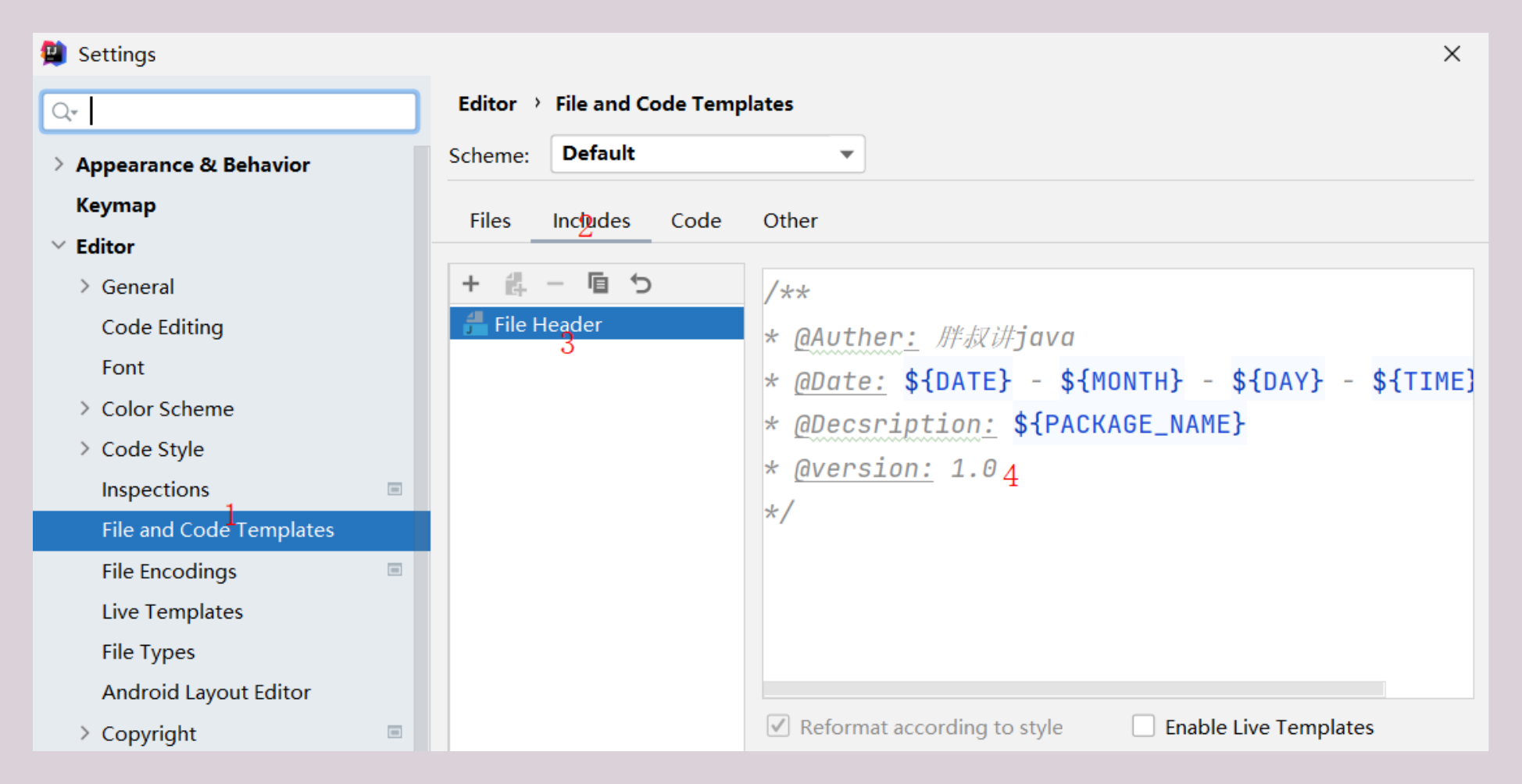Click the create child template icon

[x=515, y=283]
